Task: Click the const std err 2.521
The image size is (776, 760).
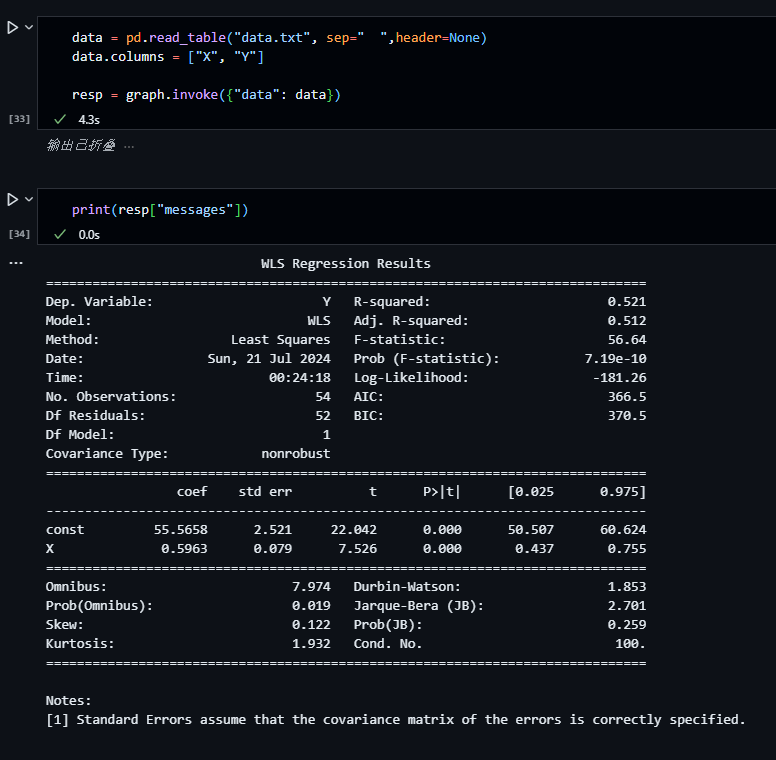Action: [x=273, y=530]
